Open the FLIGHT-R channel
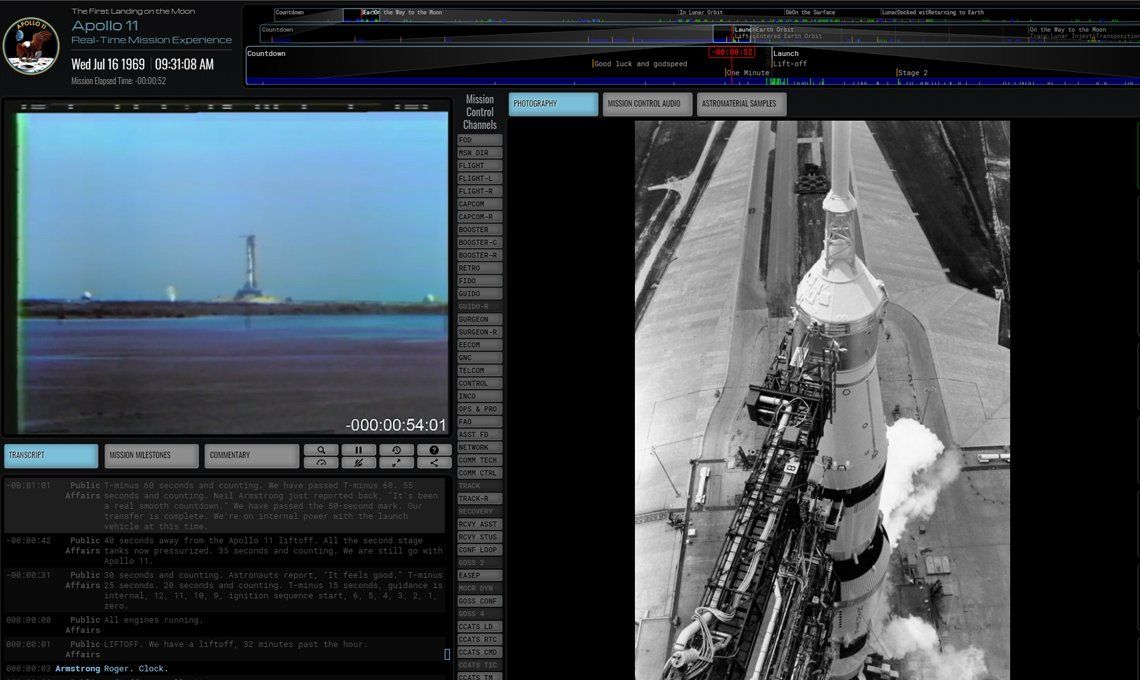This screenshot has width=1140, height=680. pyautogui.click(x=480, y=191)
